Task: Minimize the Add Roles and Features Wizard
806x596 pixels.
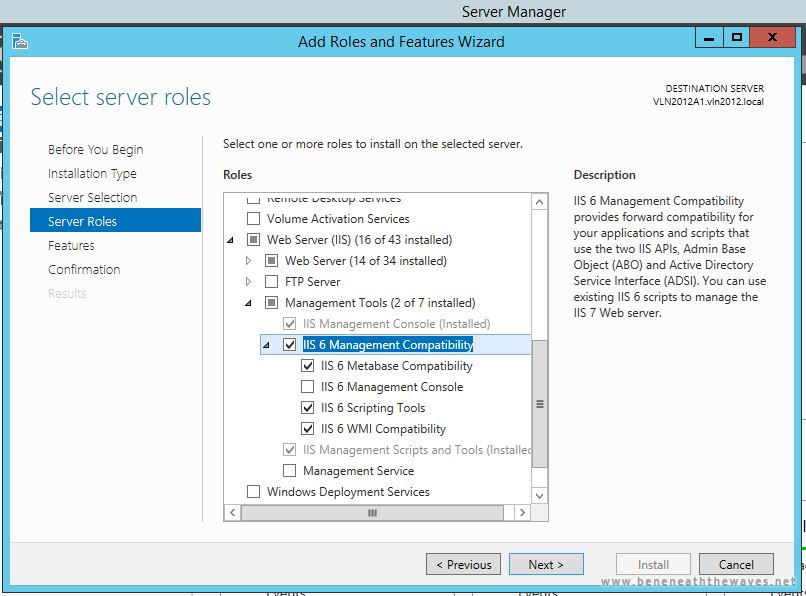Action: [x=709, y=38]
